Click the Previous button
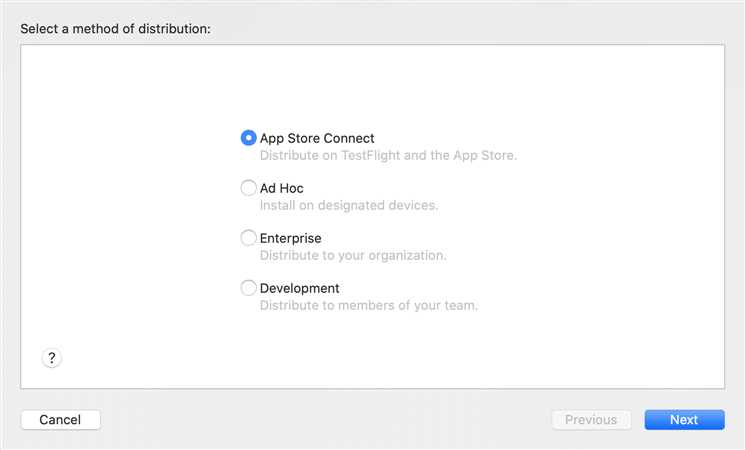The height and width of the screenshot is (450, 745). coord(591,420)
